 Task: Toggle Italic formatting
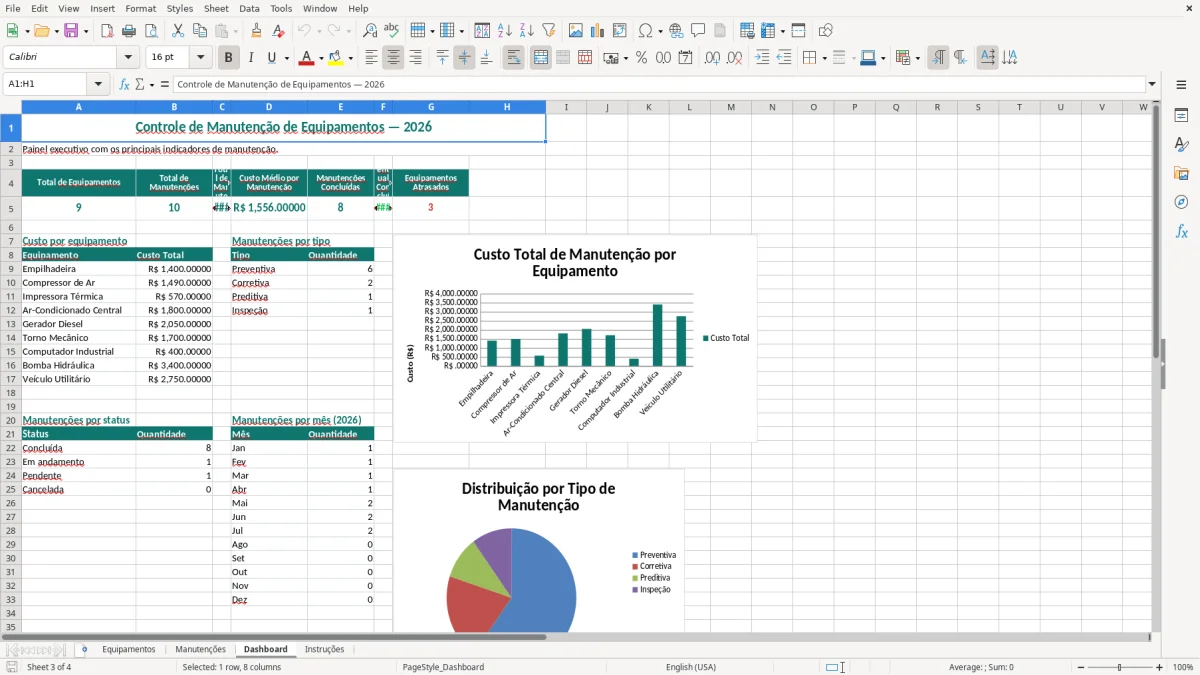[x=250, y=58]
